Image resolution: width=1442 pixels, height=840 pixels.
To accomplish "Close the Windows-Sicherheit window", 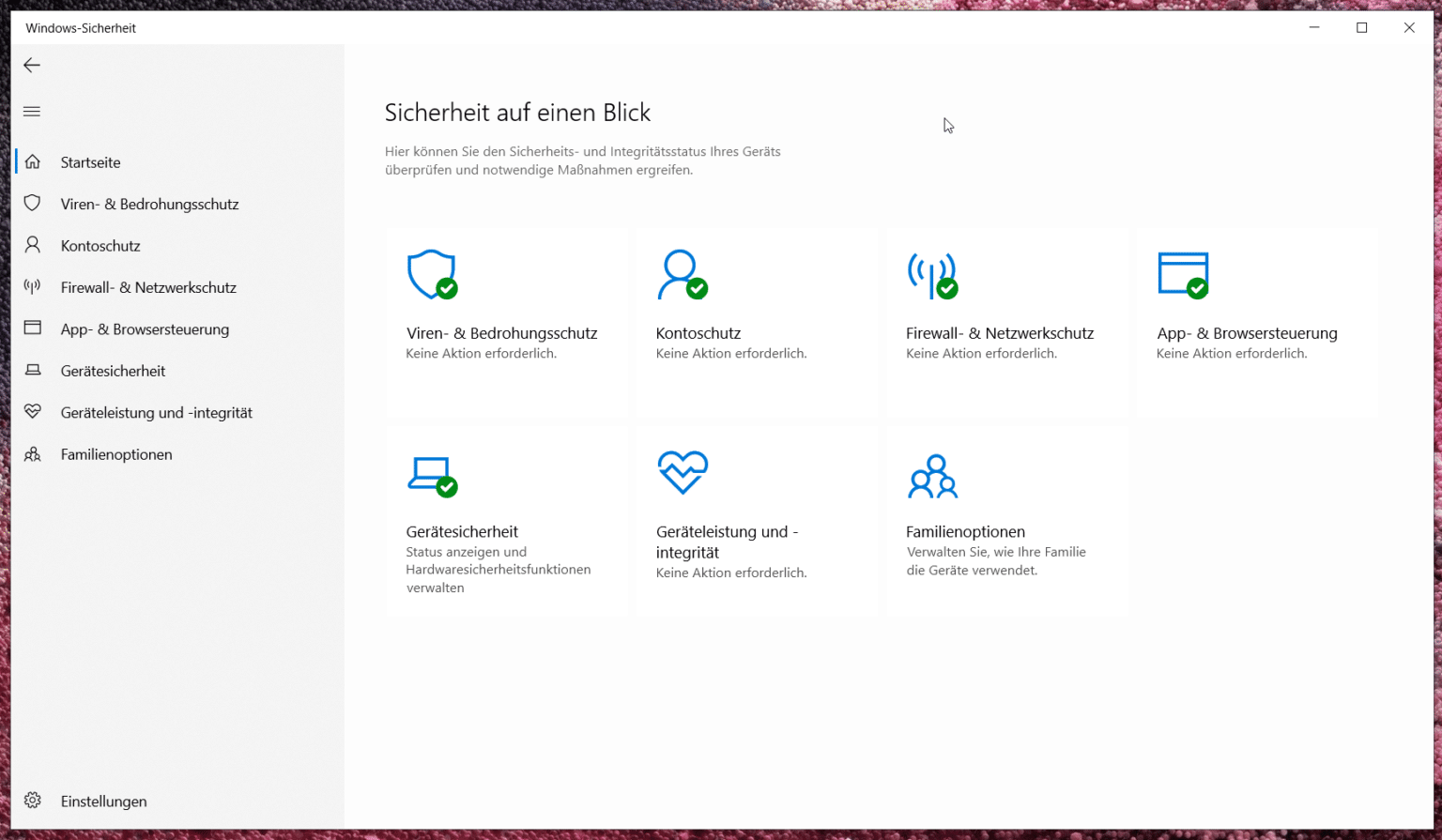I will pos(1409,27).
